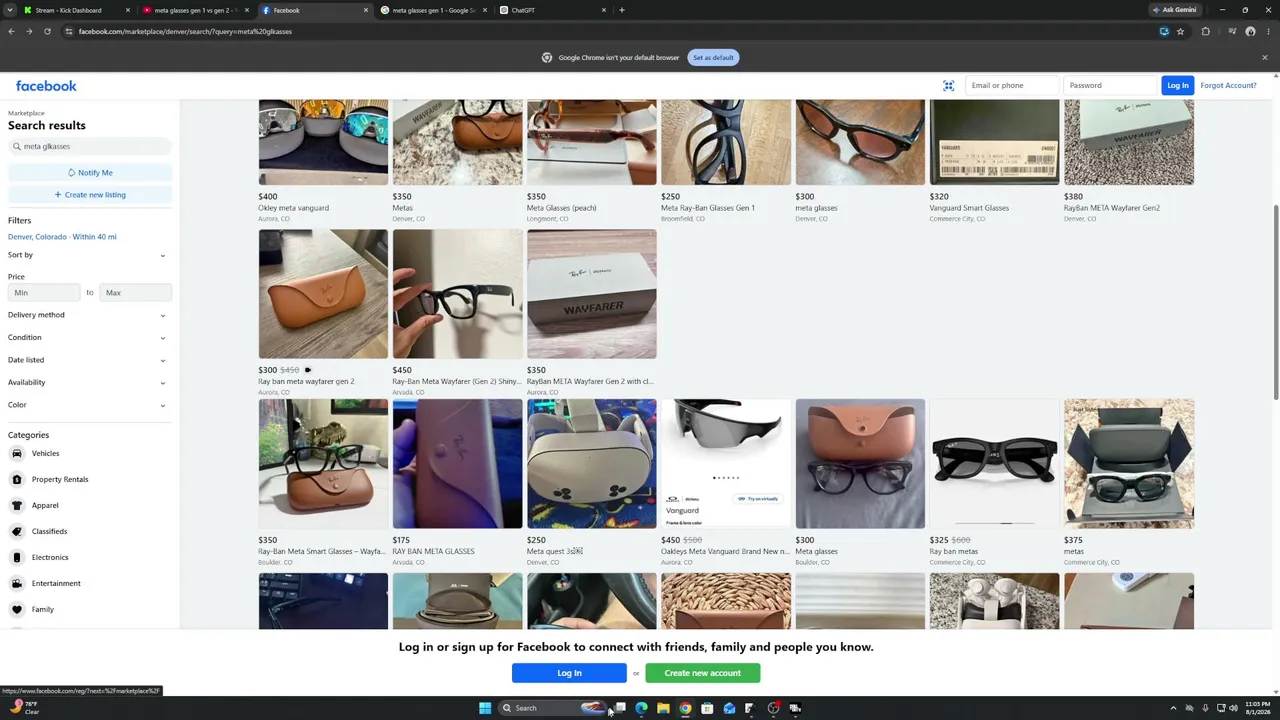The height and width of the screenshot is (720, 1280).
Task: Click the Marketplace search box
Action: [x=89, y=146]
